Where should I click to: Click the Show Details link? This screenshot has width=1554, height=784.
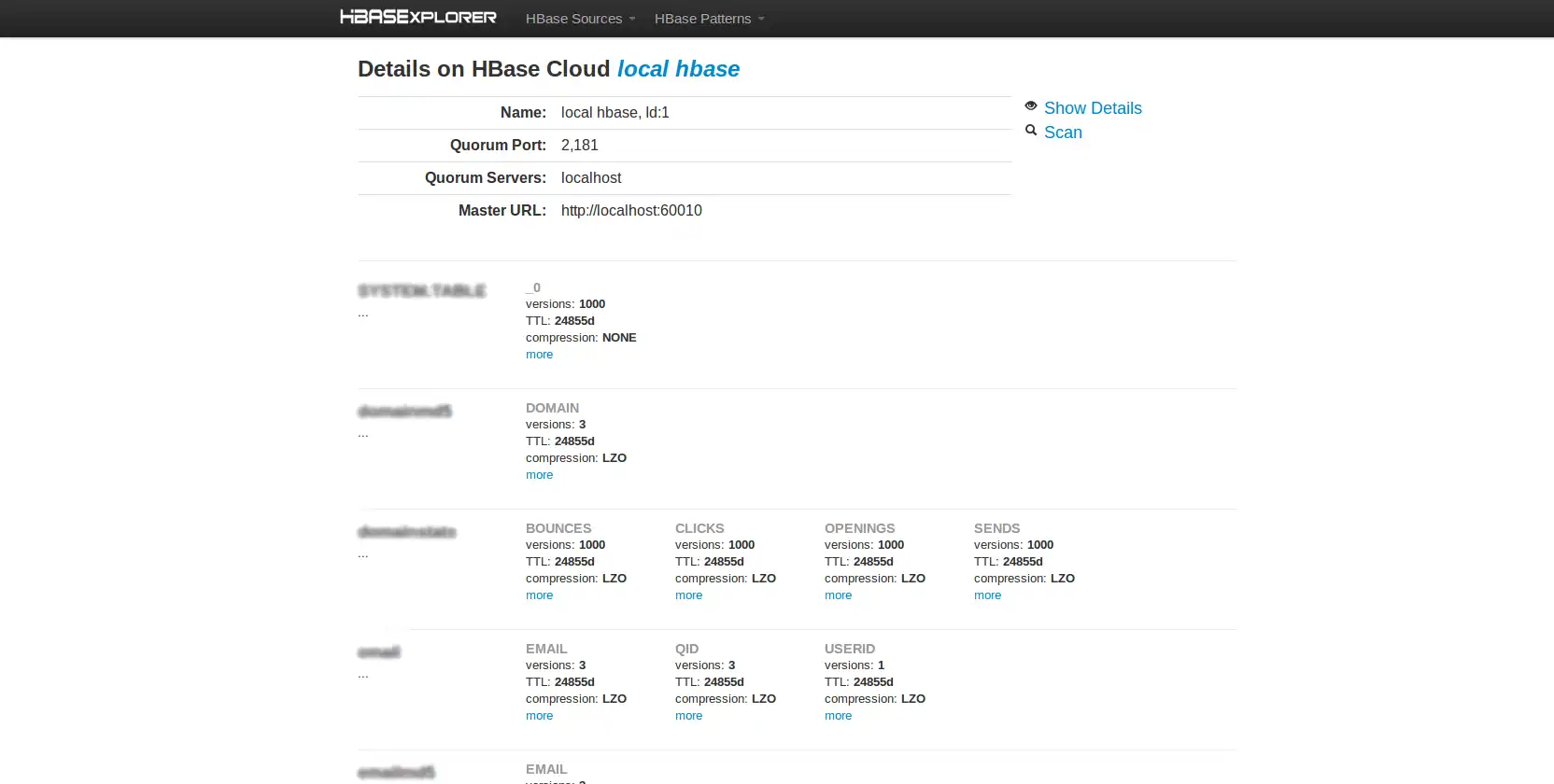tap(1093, 108)
